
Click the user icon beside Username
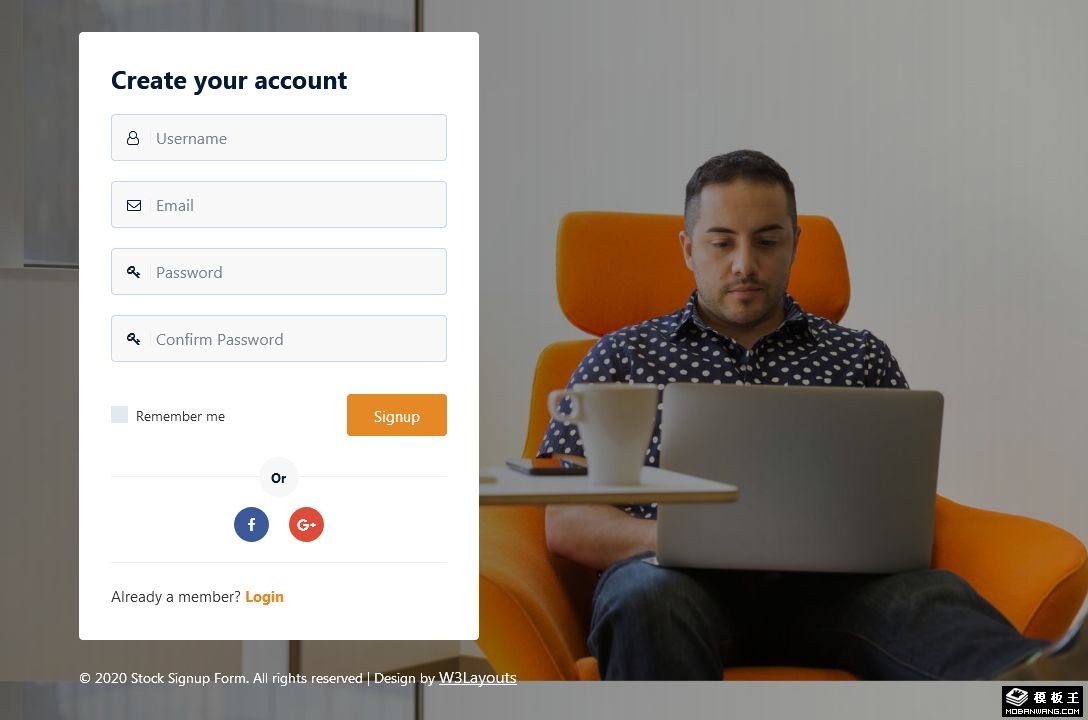tap(133, 138)
